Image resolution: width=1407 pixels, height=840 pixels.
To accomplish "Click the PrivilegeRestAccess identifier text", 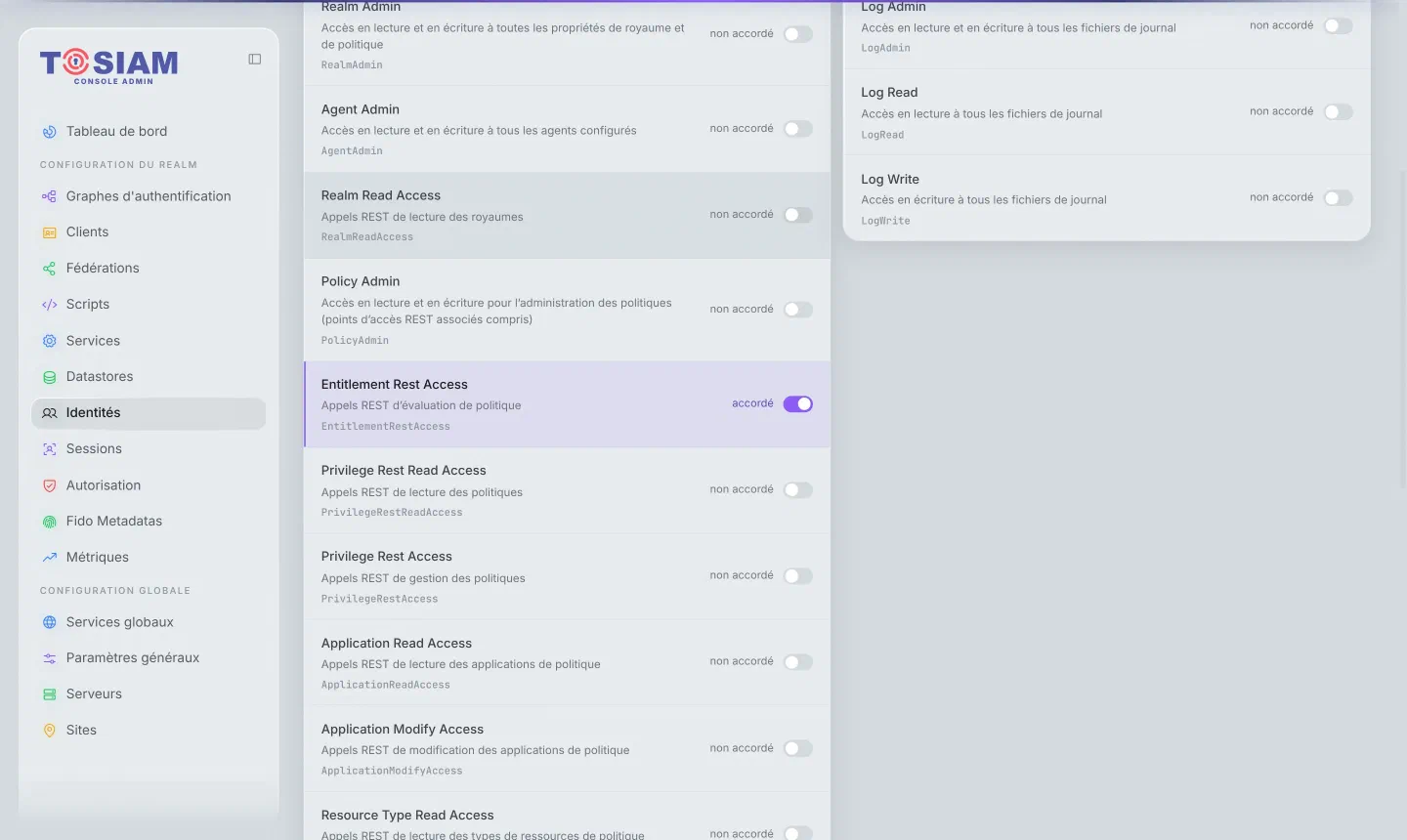I will point(379,599).
